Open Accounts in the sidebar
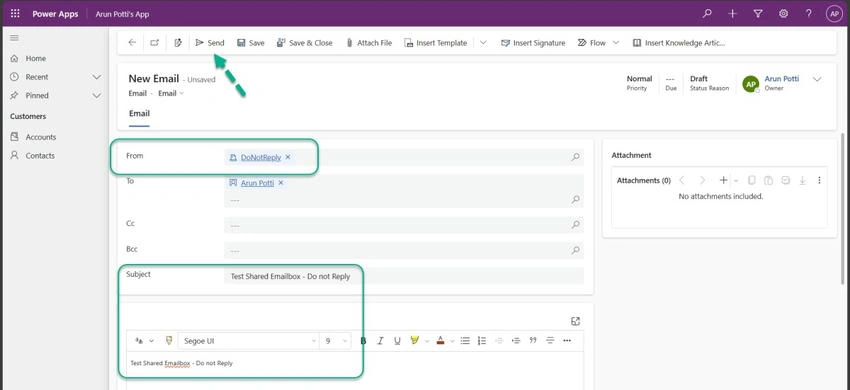 pos(41,137)
